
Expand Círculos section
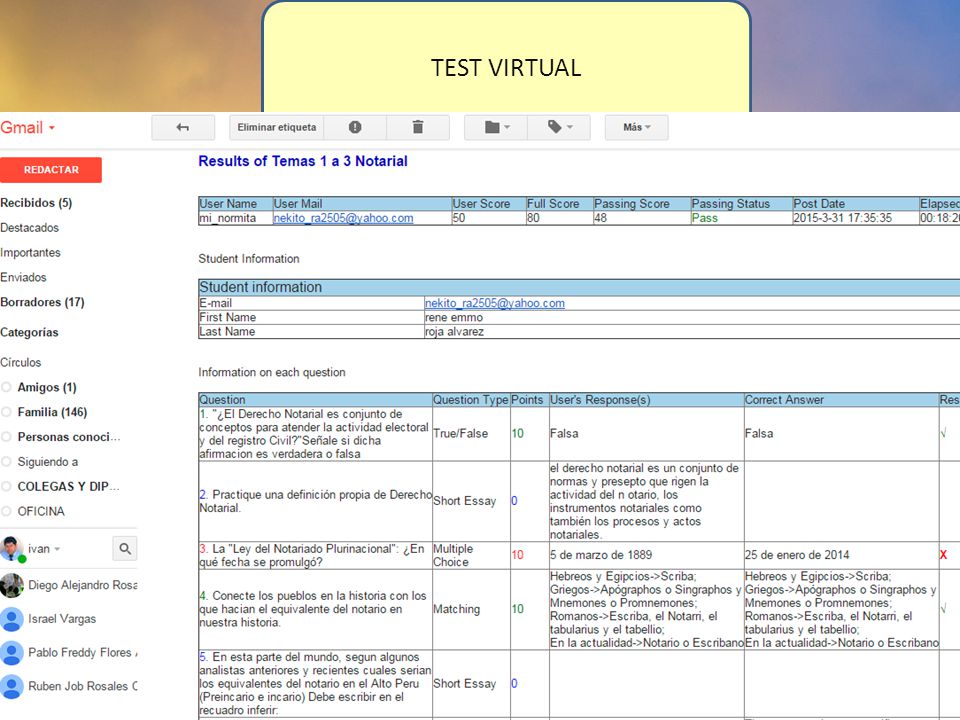pos(21,362)
